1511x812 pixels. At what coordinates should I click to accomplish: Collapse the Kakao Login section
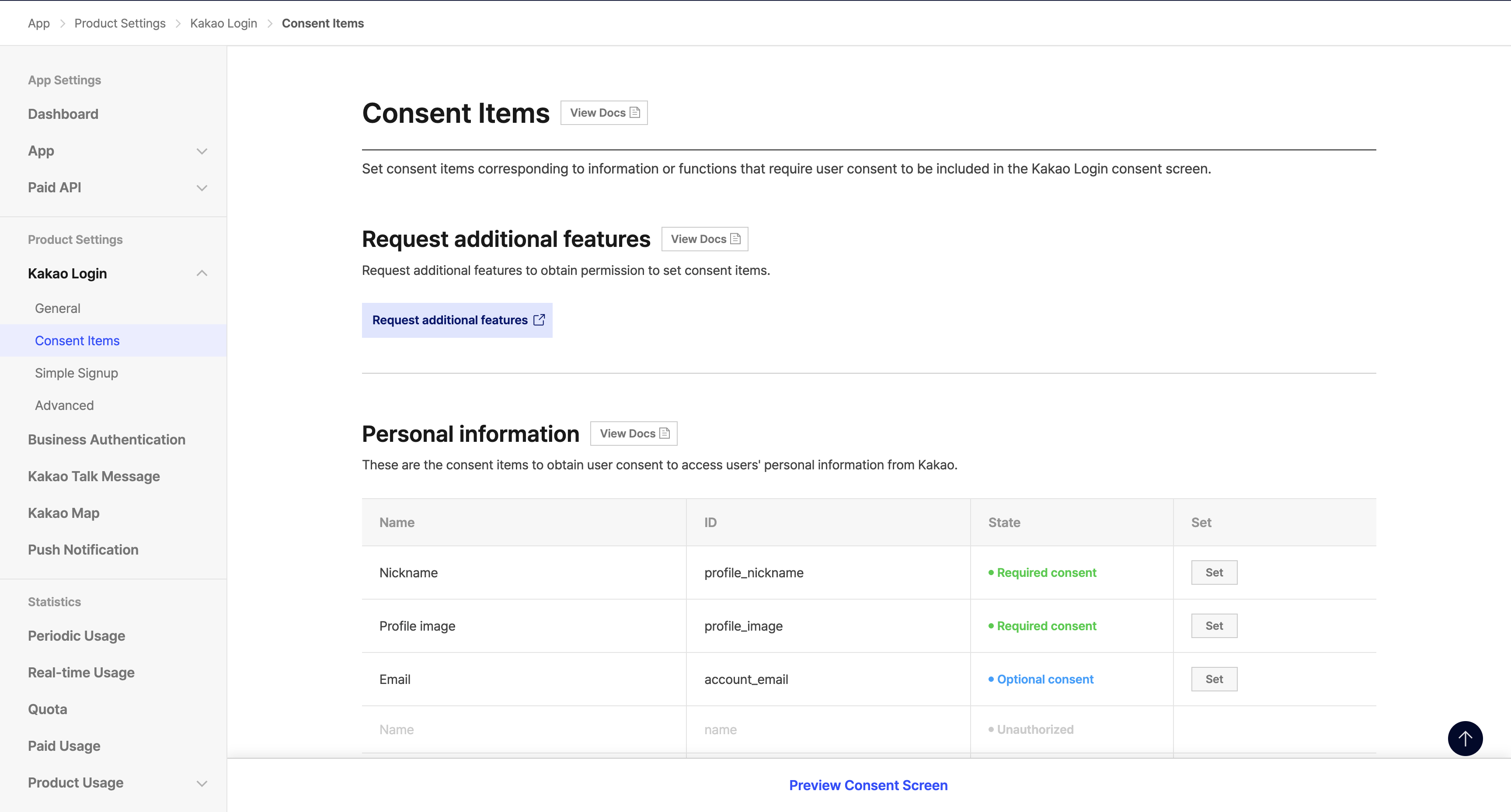(x=202, y=273)
